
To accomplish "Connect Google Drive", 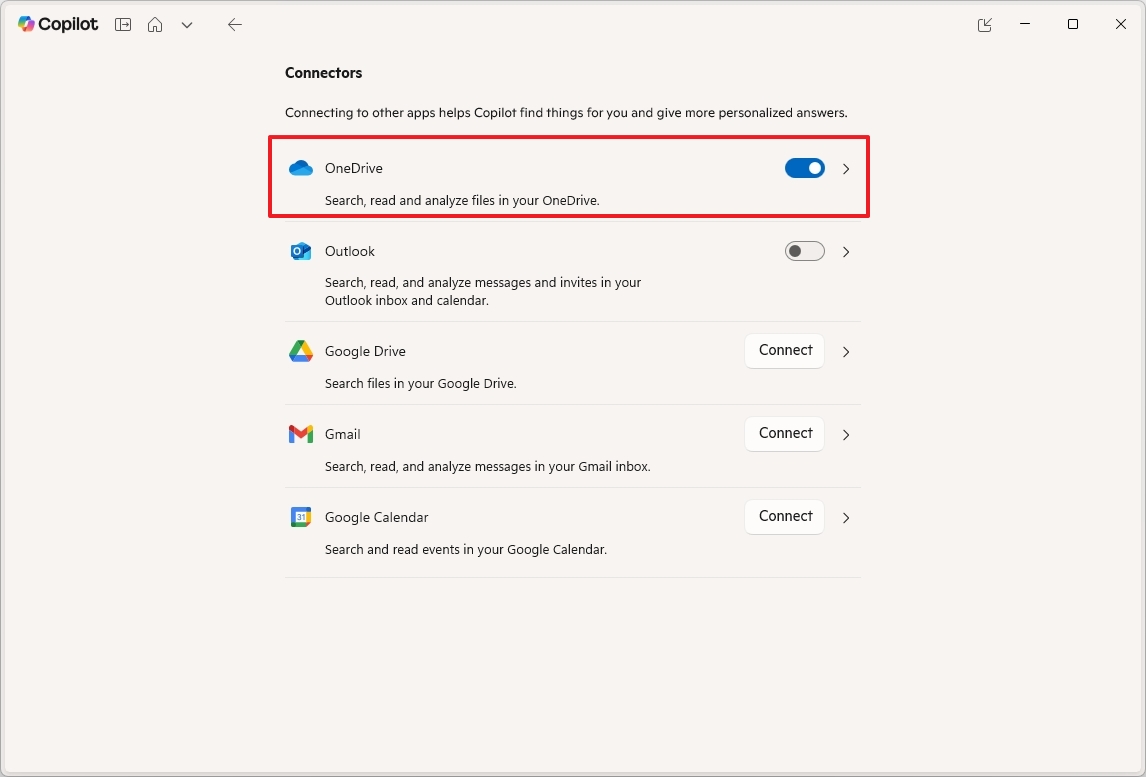I will [x=784, y=350].
